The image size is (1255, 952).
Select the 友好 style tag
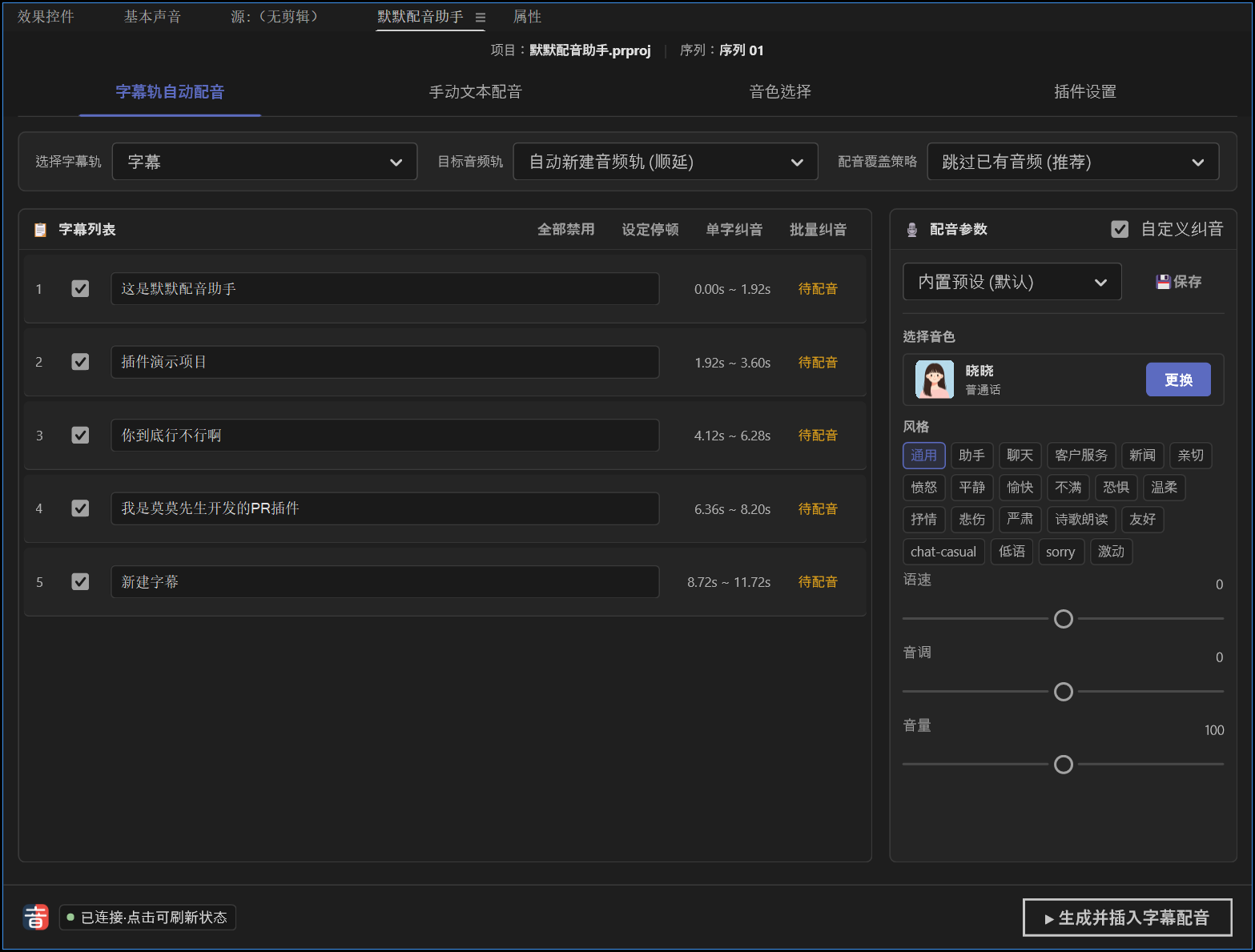point(1143,520)
